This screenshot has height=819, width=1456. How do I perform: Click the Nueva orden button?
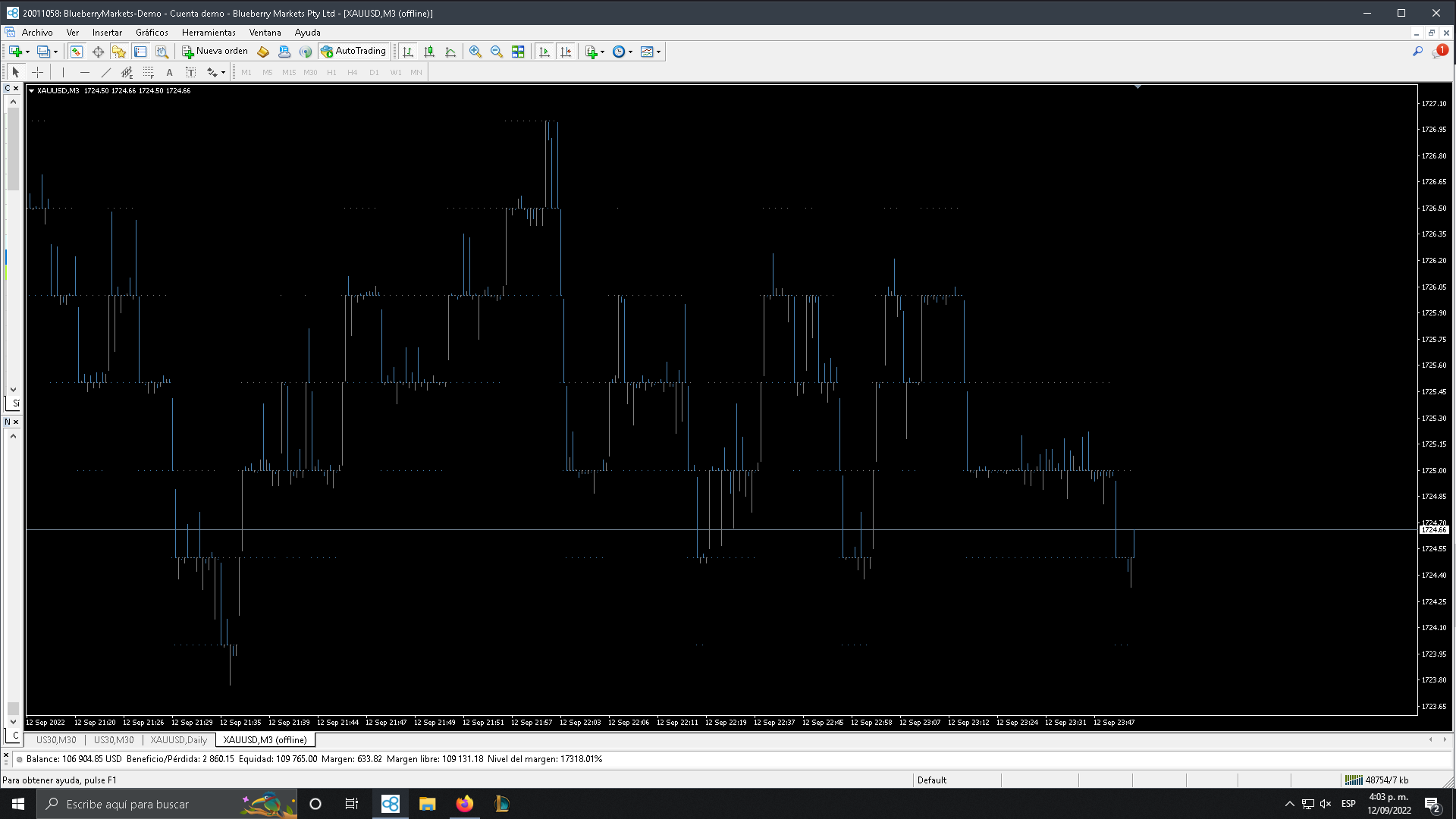click(x=215, y=52)
